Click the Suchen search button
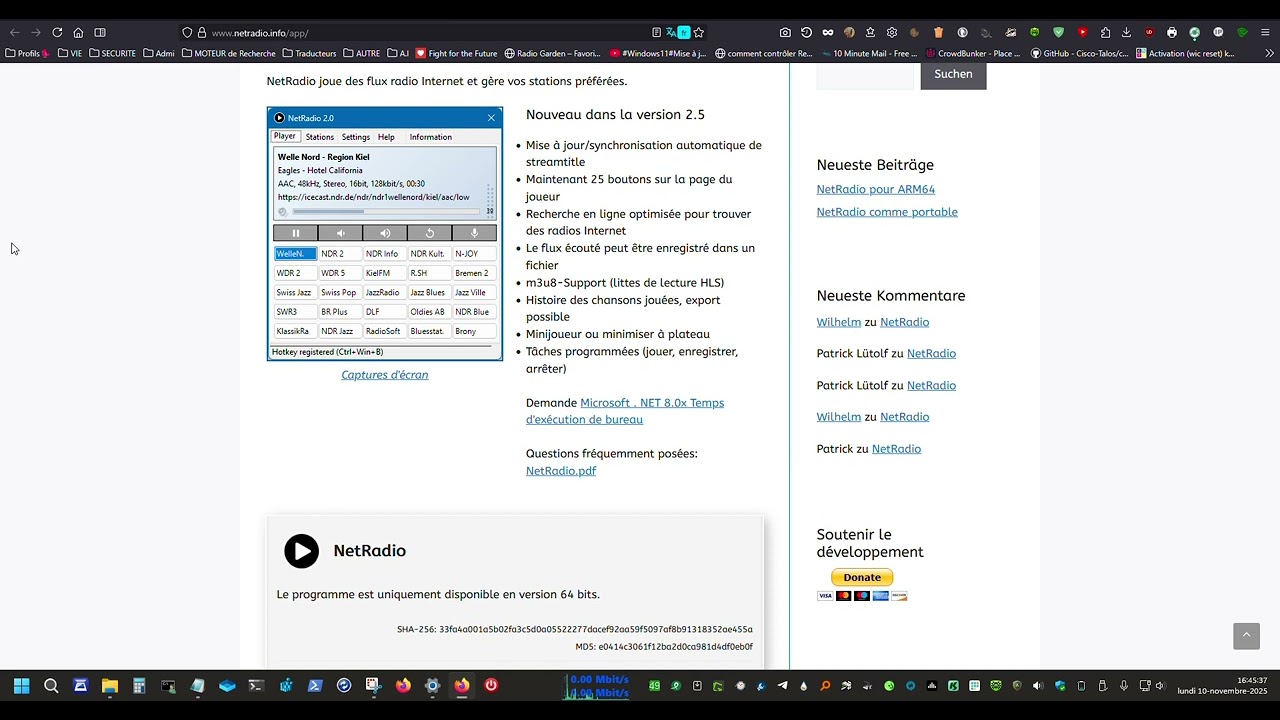Screen dimensions: 1280x720 coord(953,74)
